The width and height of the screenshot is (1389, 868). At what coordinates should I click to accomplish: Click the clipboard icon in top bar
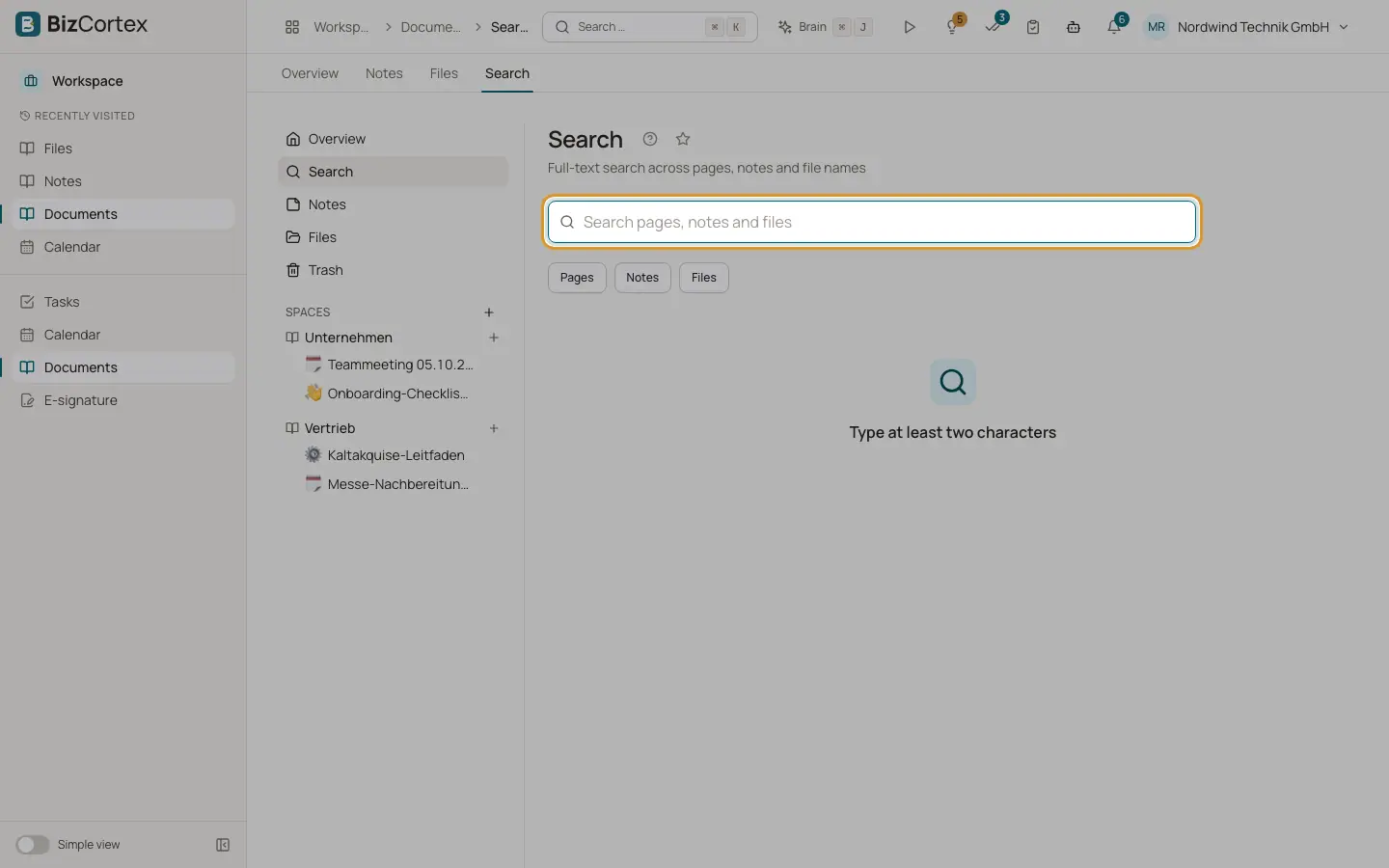[1033, 27]
